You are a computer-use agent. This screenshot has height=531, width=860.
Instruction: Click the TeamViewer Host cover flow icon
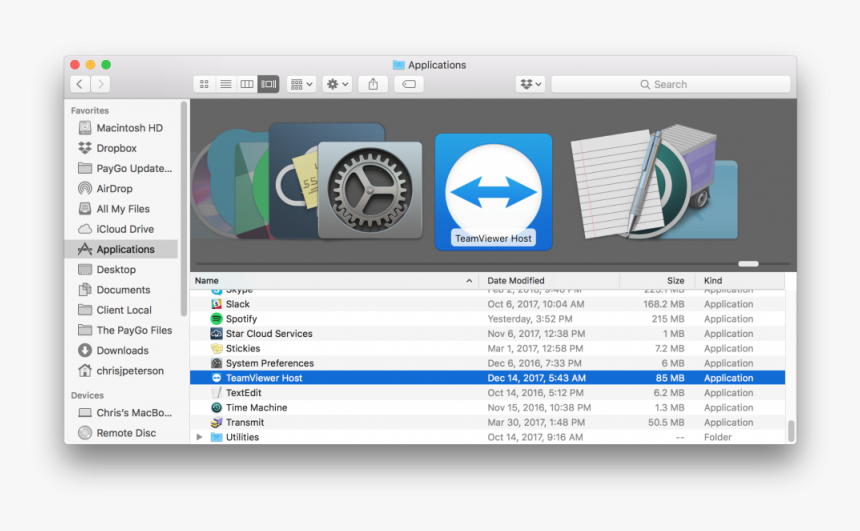click(x=494, y=191)
